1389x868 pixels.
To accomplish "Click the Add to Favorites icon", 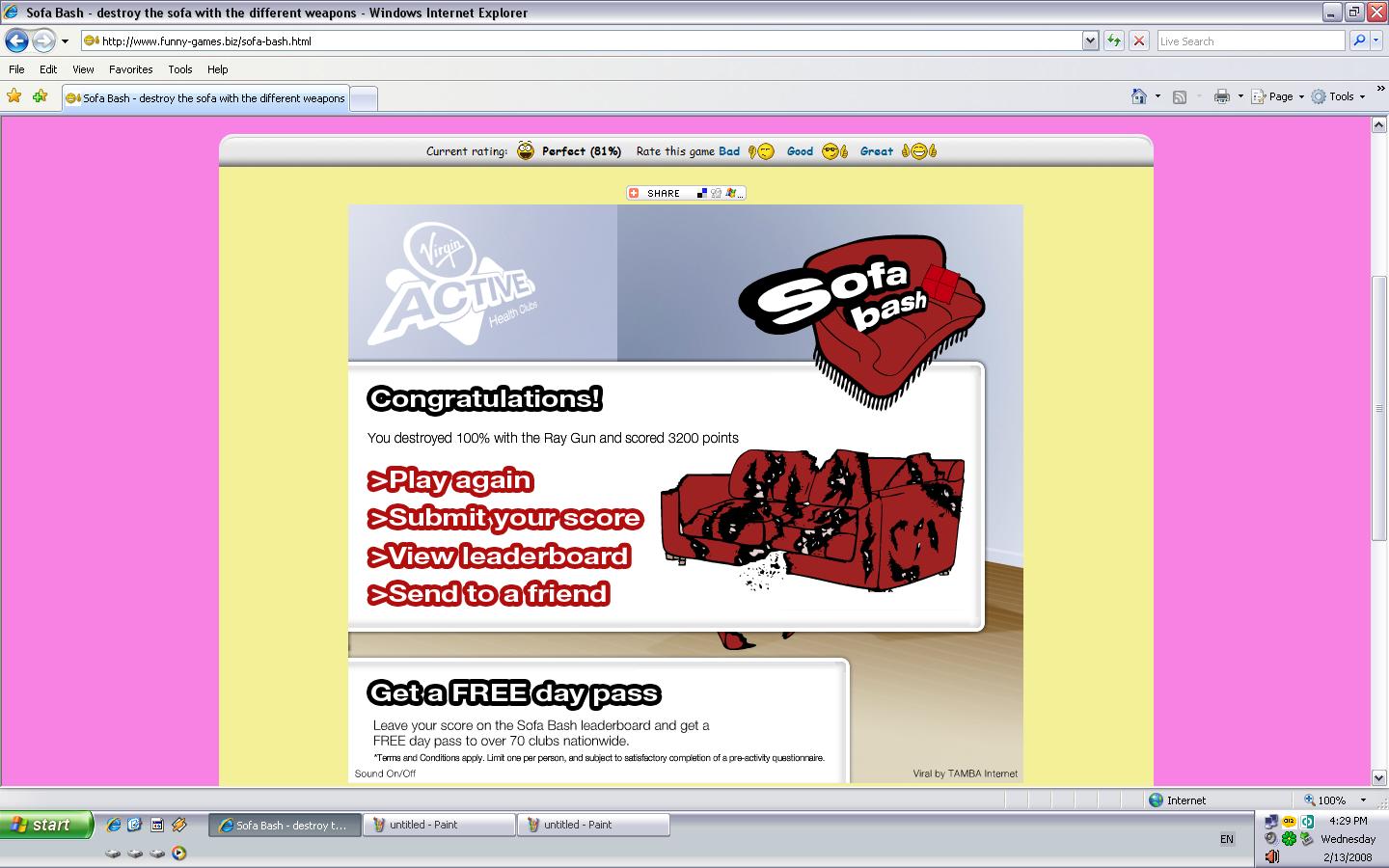I will coord(40,96).
